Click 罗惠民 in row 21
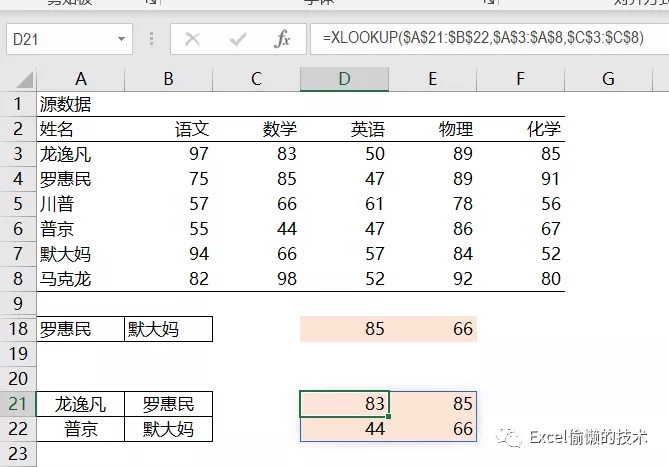The width and height of the screenshot is (669, 467). [168, 404]
